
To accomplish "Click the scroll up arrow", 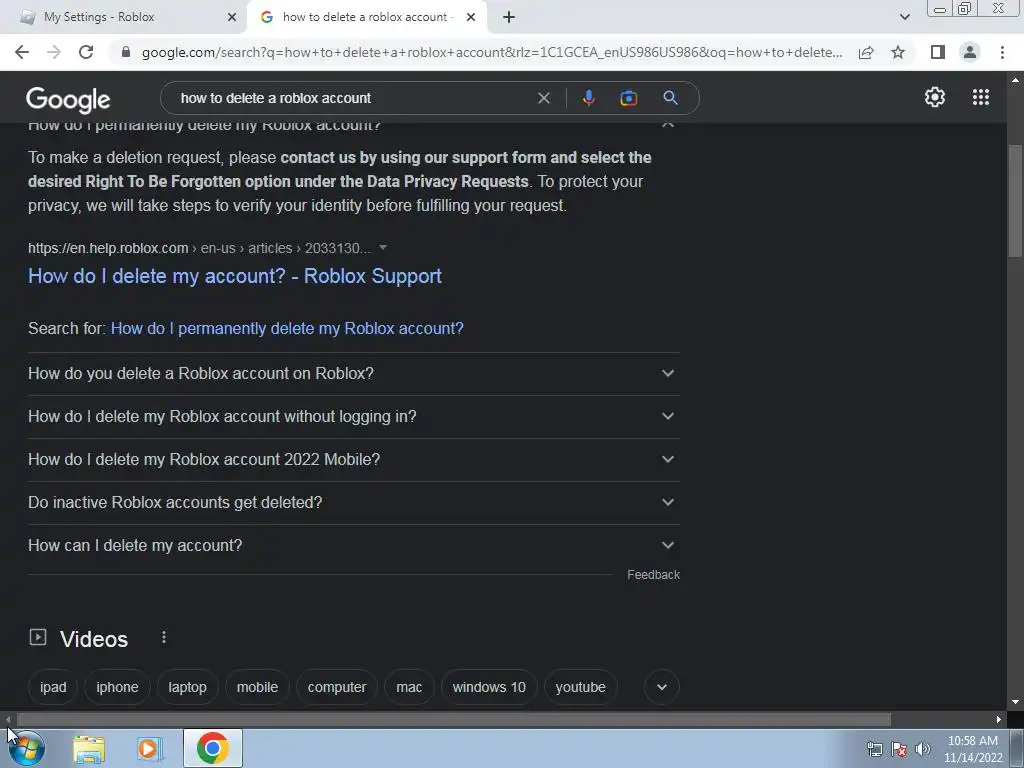I will (x=1015, y=80).
